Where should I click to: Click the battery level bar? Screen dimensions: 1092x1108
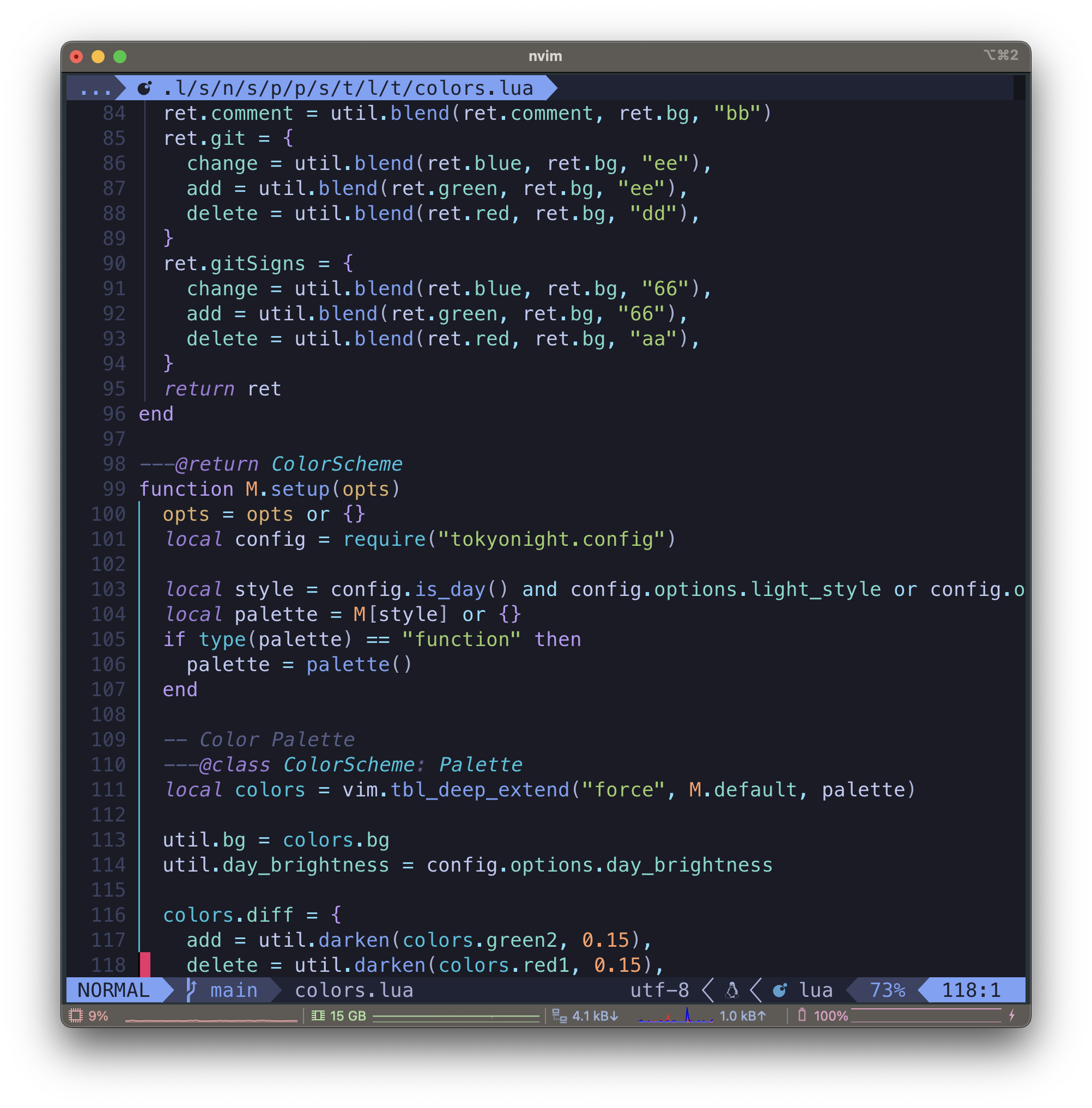click(927, 1015)
